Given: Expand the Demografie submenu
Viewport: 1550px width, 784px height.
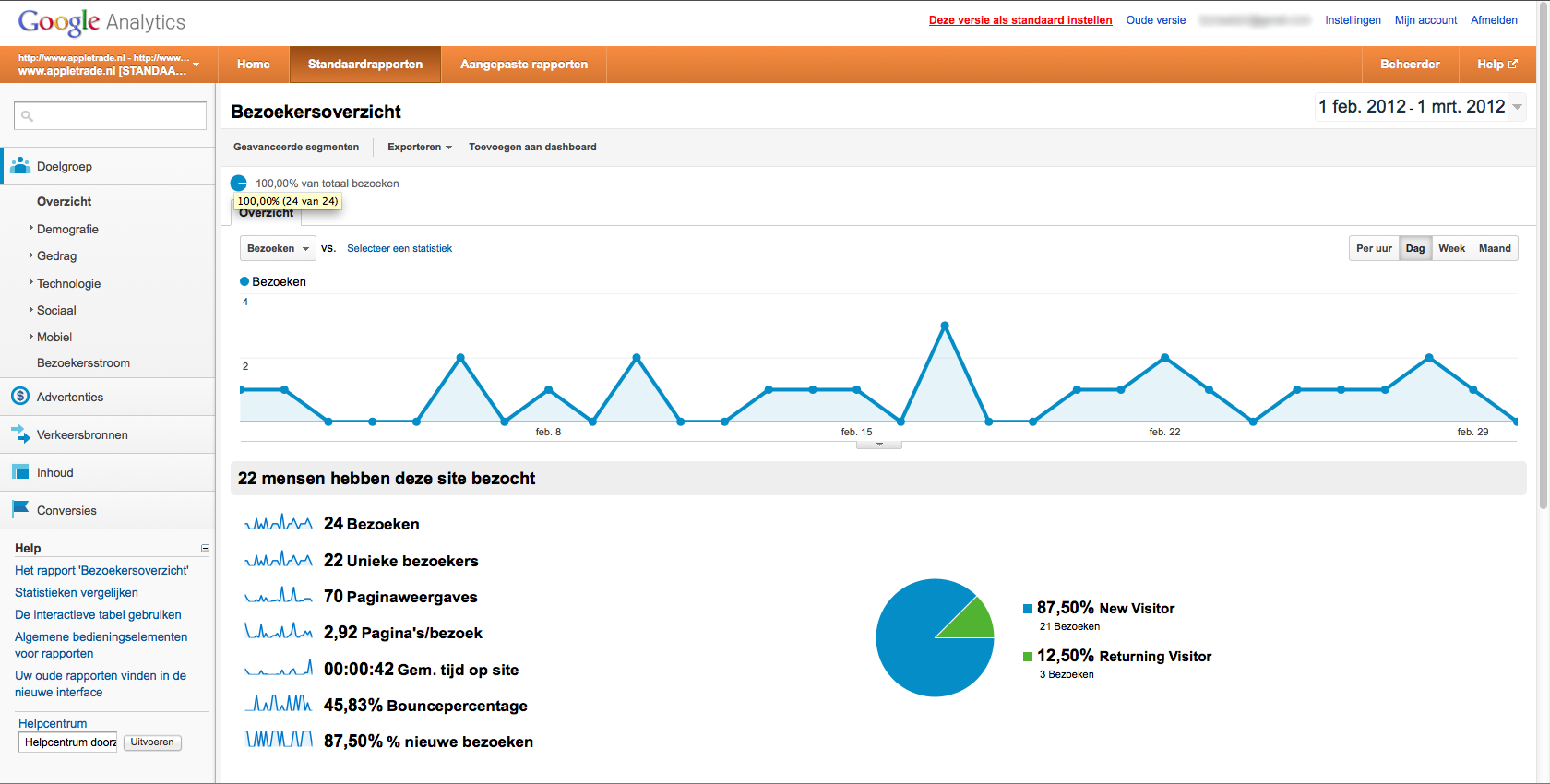Looking at the screenshot, I should click(x=30, y=228).
